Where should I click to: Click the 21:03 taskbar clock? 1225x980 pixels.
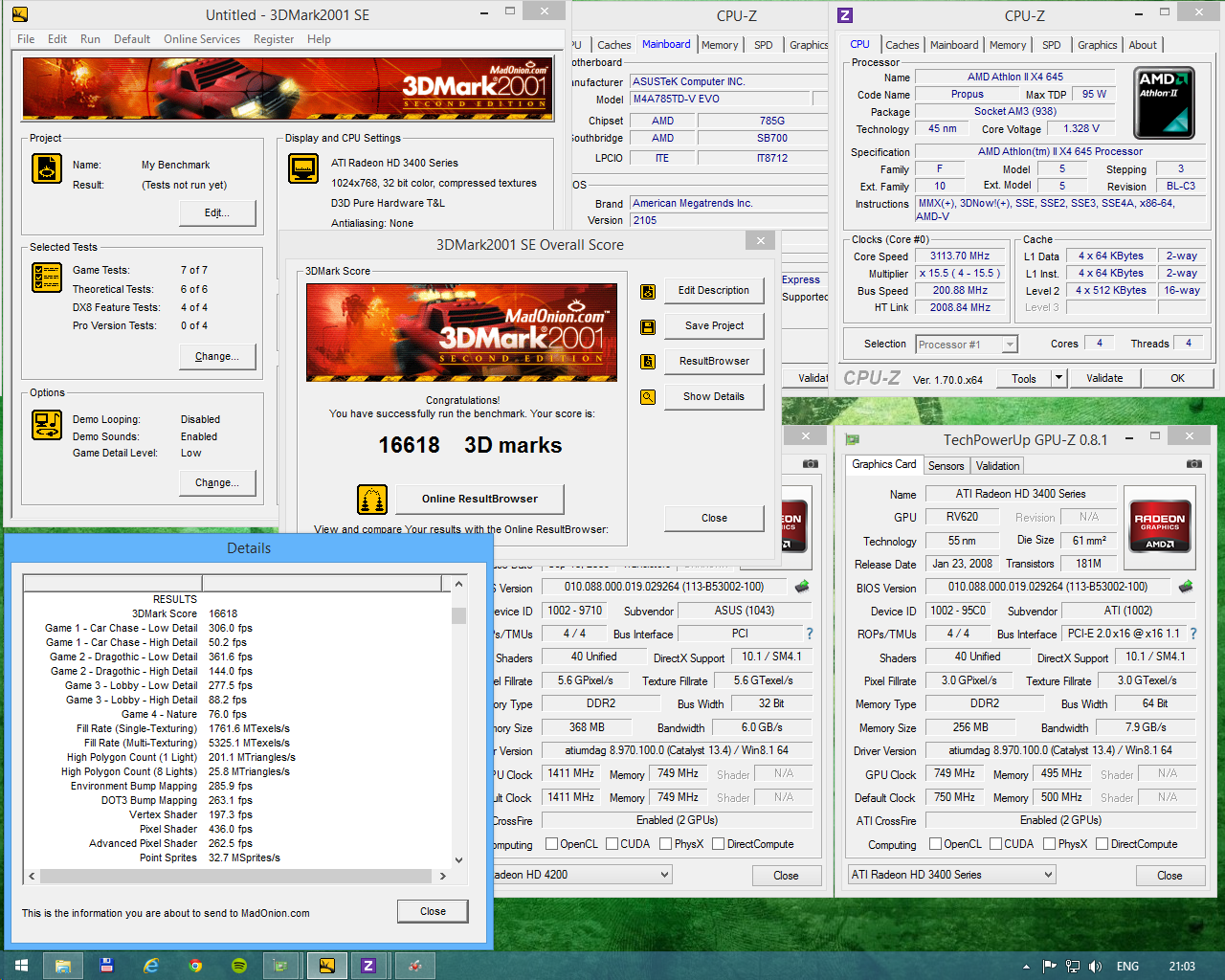pyautogui.click(x=1182, y=967)
